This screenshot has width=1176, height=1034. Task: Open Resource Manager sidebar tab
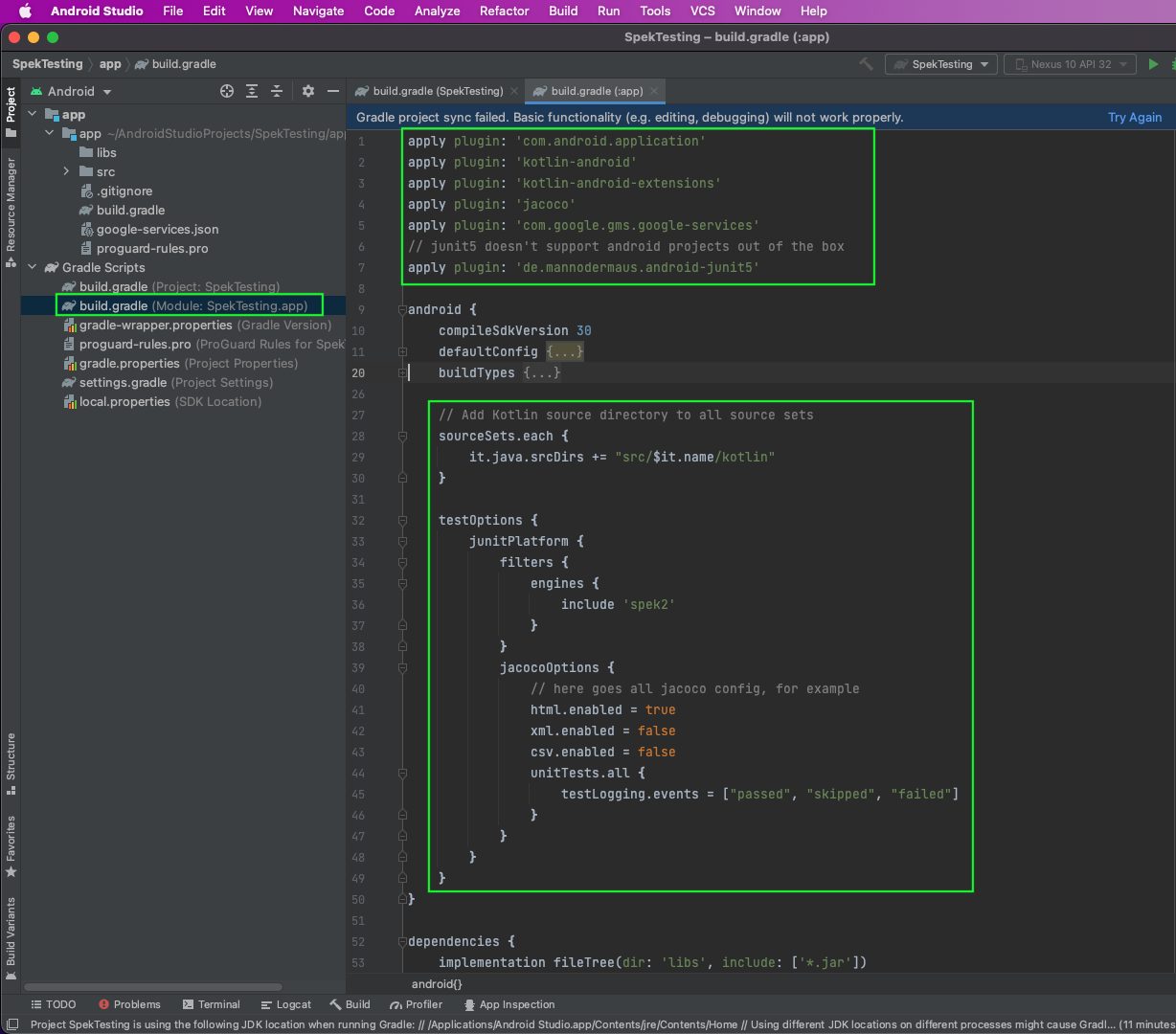11,213
